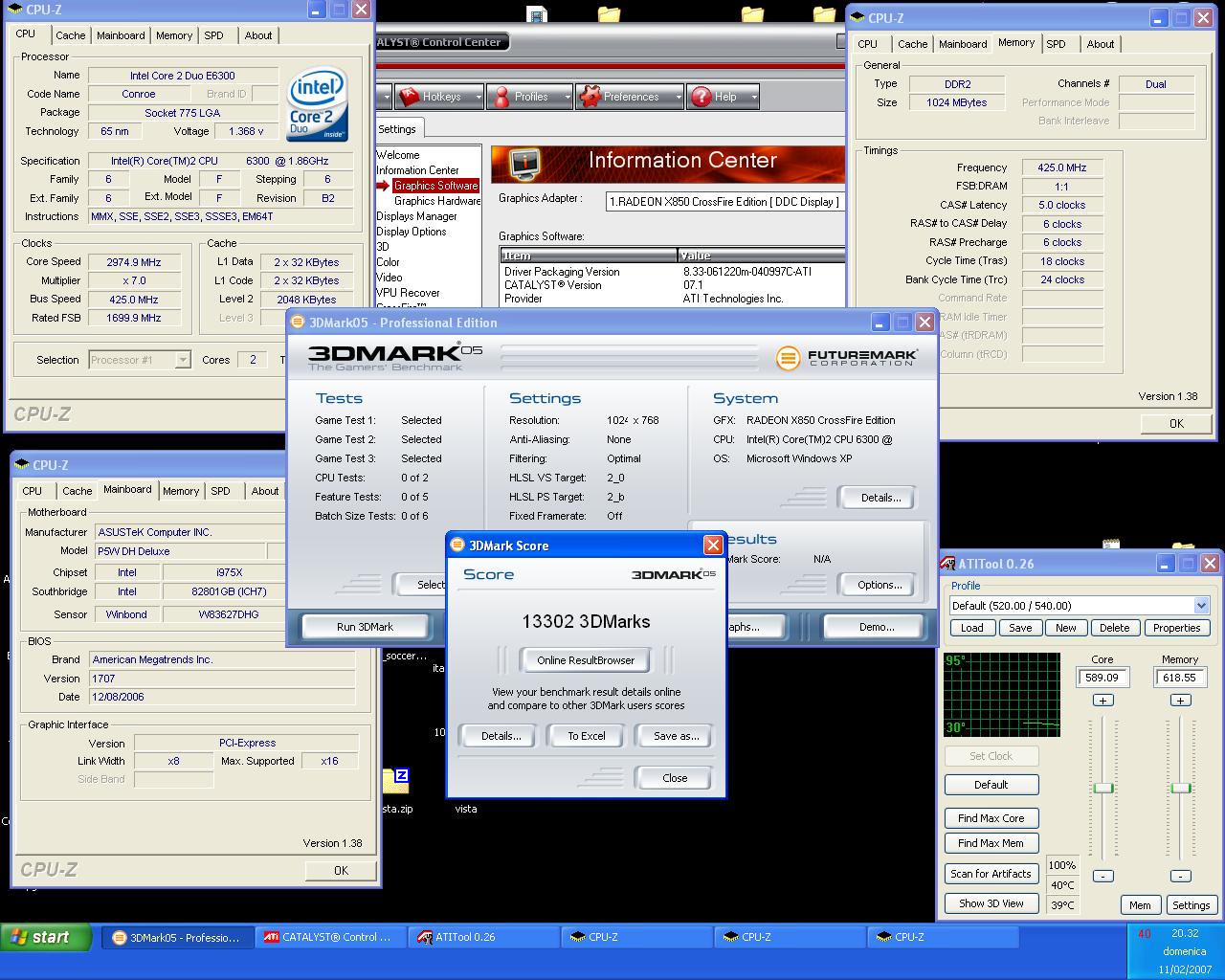
Task: Select the Settings tab in Catalyst Control Center
Action: tap(396, 129)
